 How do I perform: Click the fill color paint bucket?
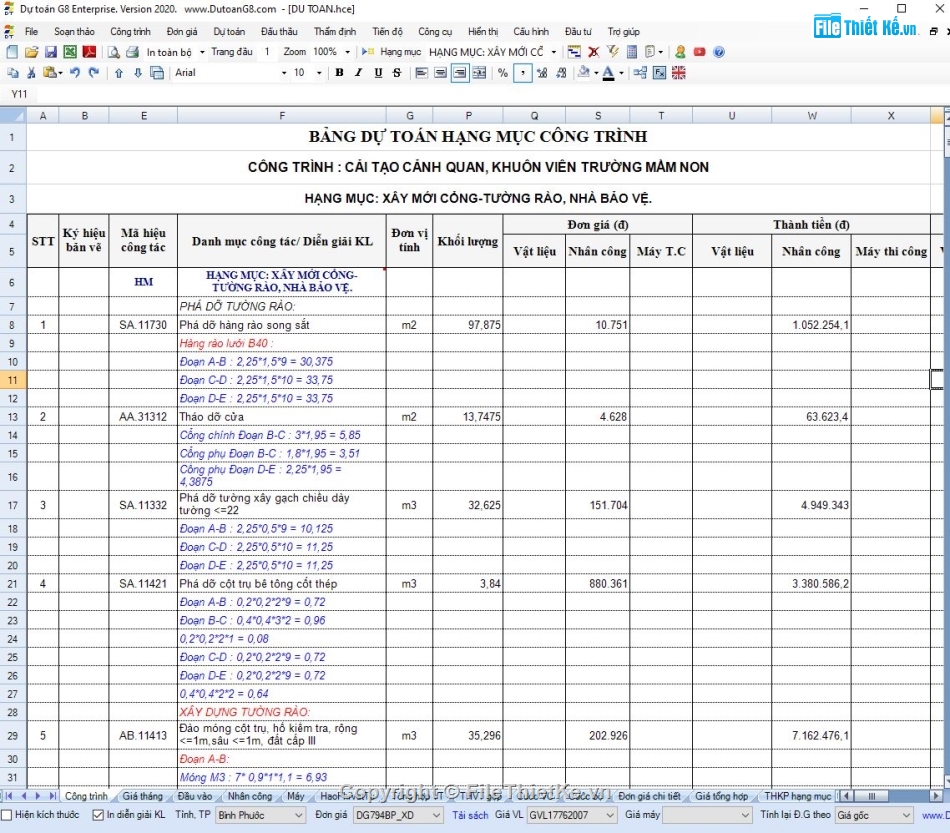(x=583, y=73)
